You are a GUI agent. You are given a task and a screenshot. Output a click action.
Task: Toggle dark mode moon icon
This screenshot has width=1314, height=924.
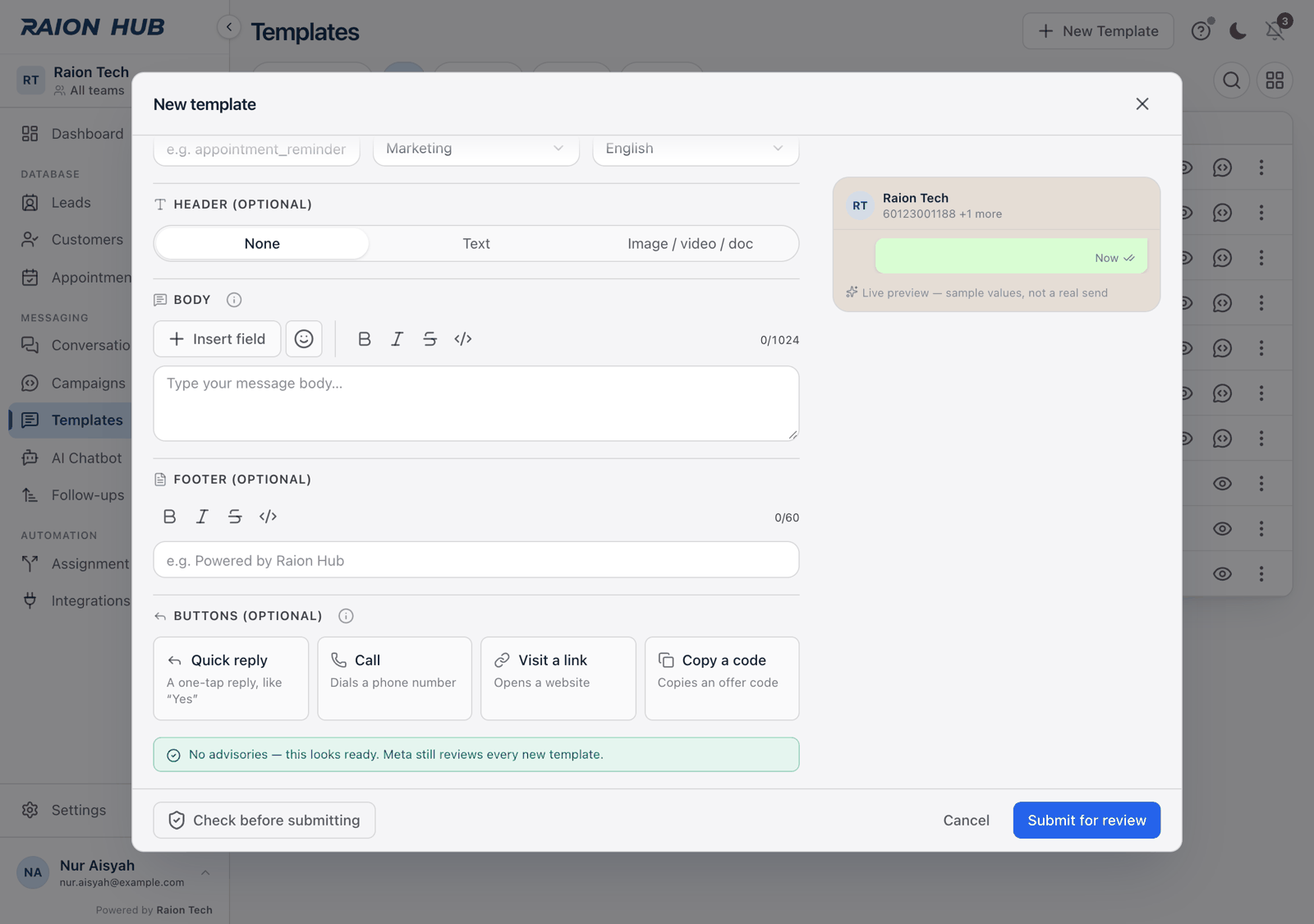tap(1238, 31)
